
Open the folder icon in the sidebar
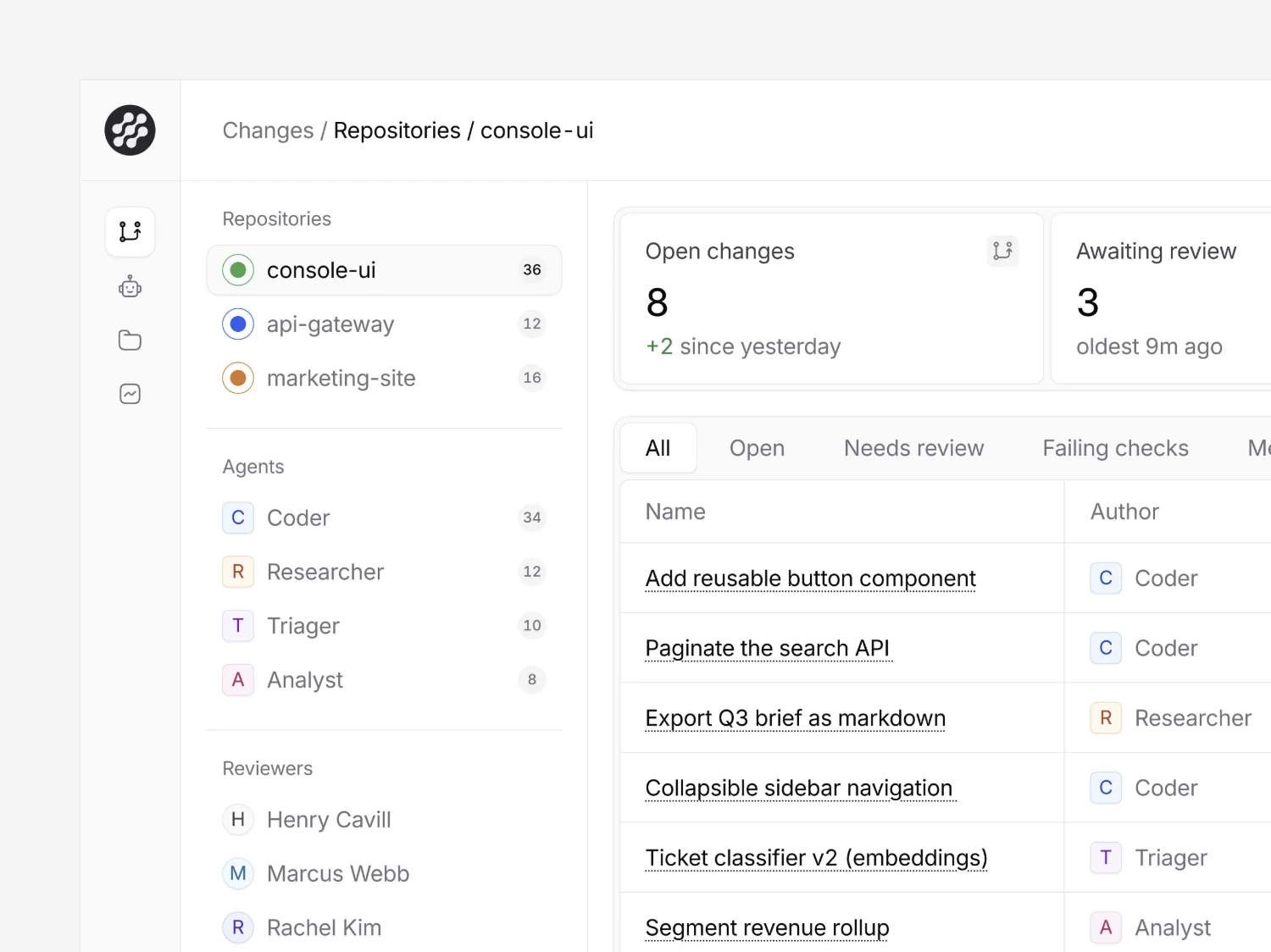(130, 340)
